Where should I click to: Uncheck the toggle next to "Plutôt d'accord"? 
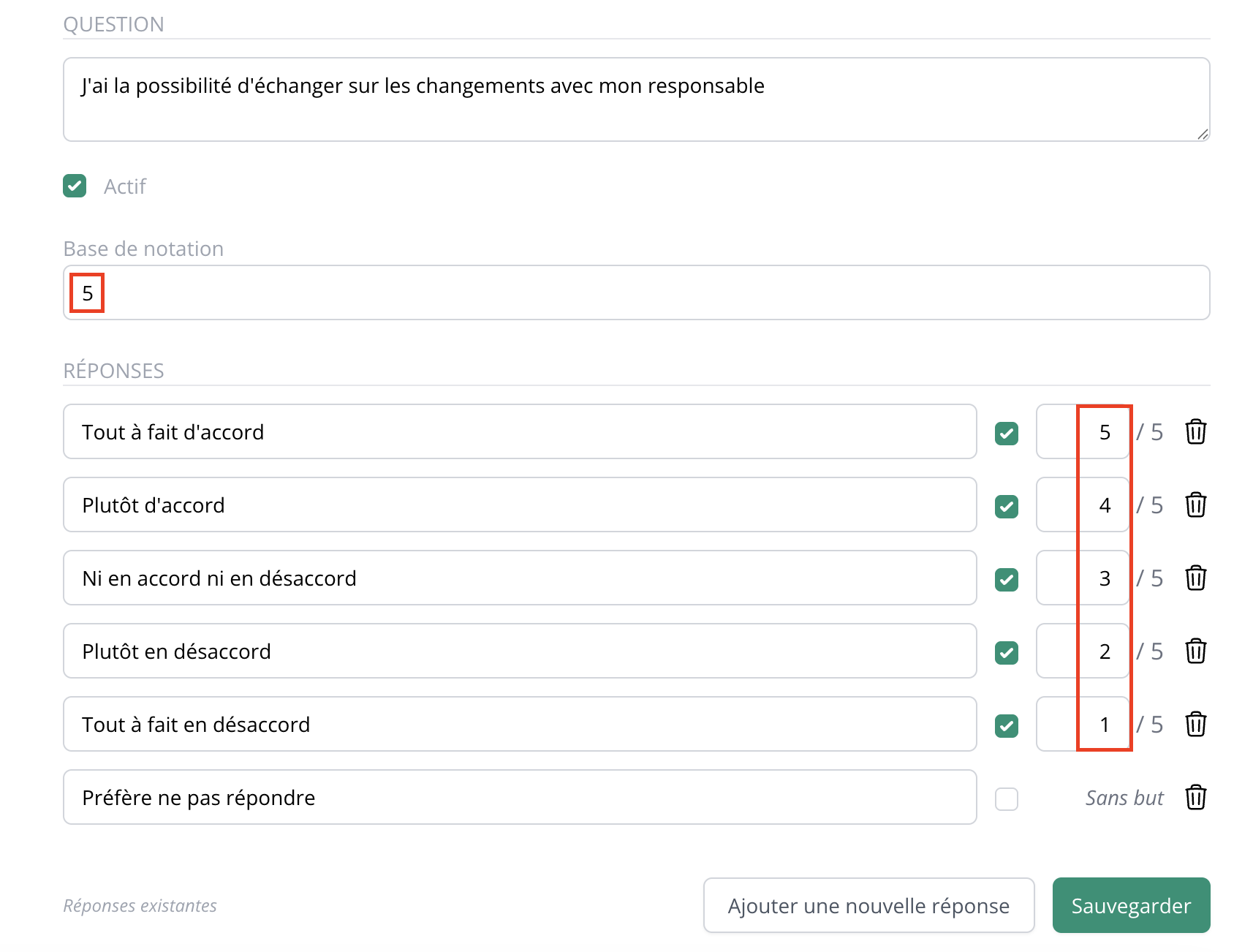point(1007,506)
